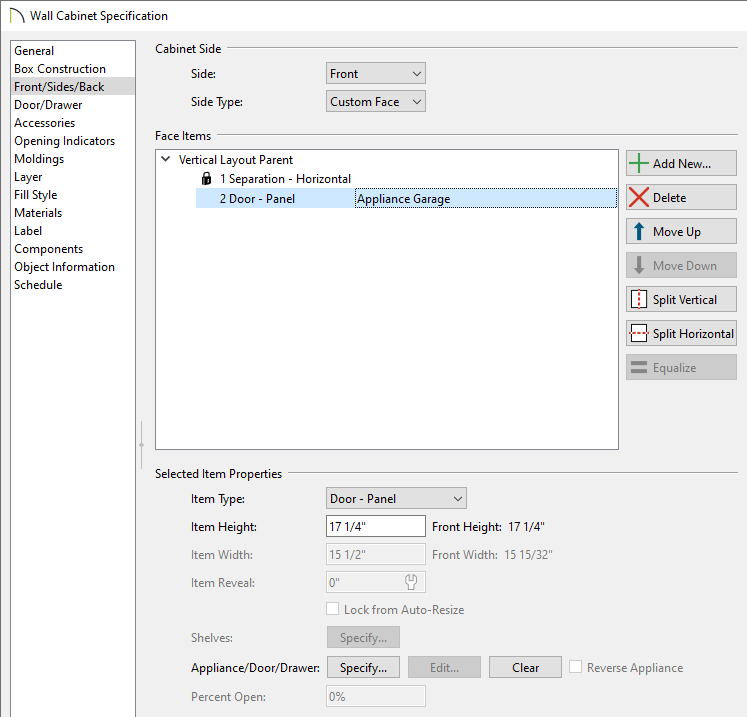Click the panel splitter handle
This screenshot has width=747, height=717.
(141, 444)
